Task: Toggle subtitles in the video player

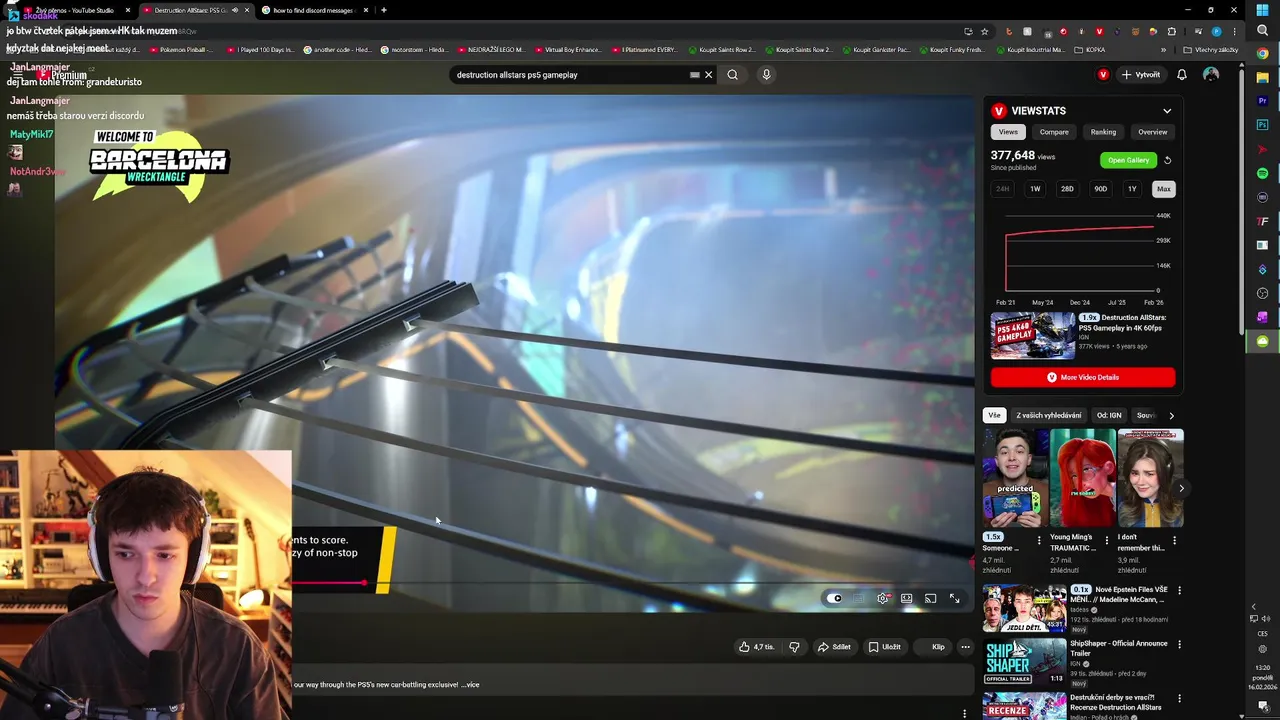Action: click(859, 598)
